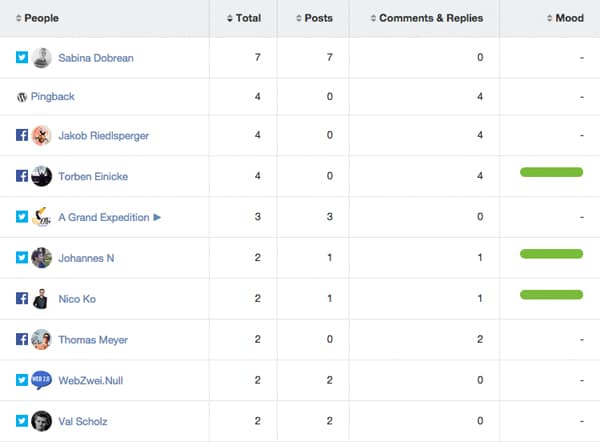The image size is (600, 442).
Task: Open WebZwei.Null's profile link
Action: click(91, 381)
